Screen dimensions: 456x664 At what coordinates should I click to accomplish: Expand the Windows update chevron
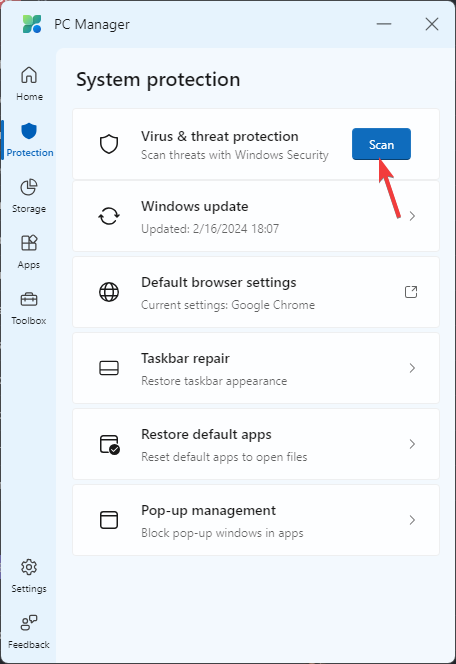point(412,216)
